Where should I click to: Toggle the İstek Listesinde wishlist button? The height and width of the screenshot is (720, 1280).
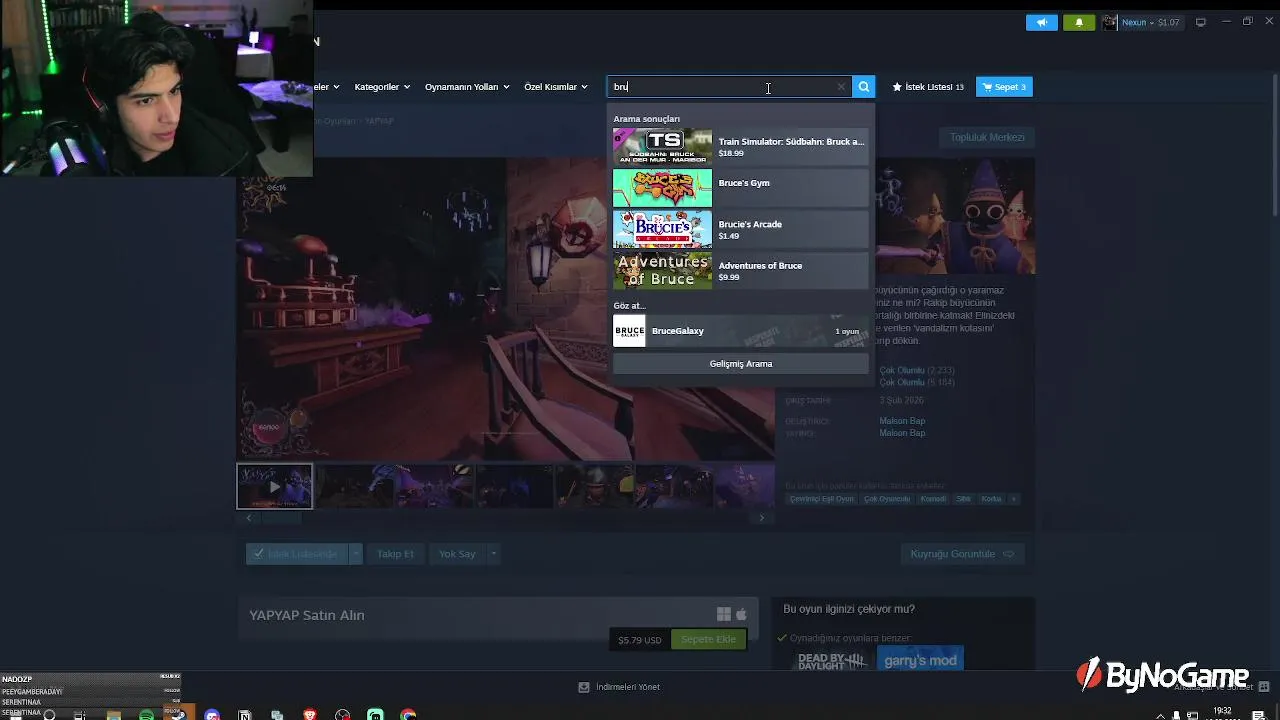[296, 554]
